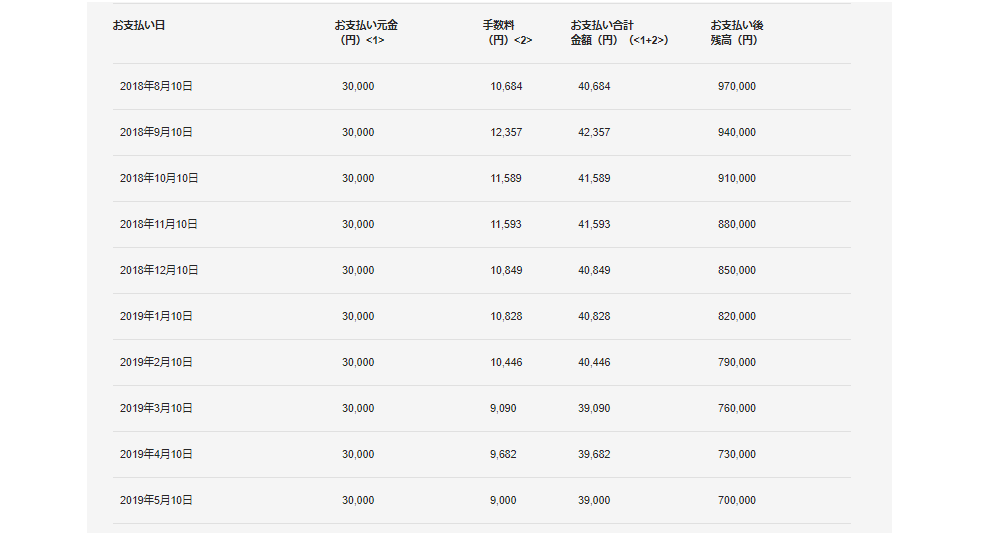Select the total amount 39,682
Screen dimensions: 1000x545
(594, 455)
